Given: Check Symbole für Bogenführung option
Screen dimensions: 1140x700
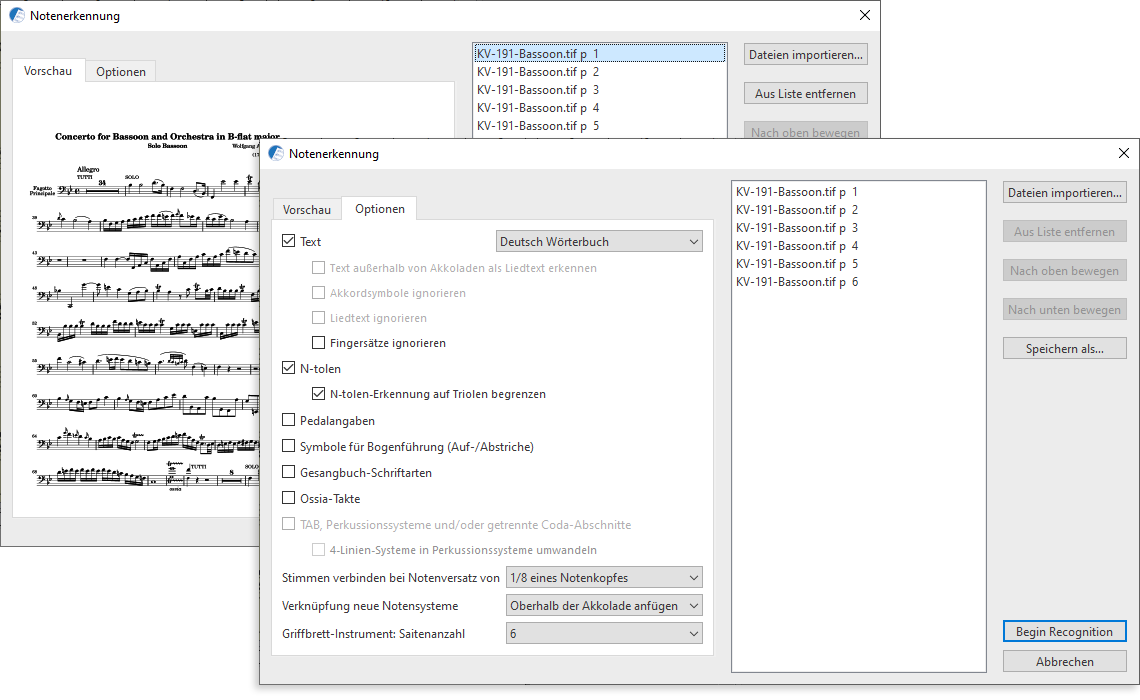Looking at the screenshot, I should click(x=289, y=447).
